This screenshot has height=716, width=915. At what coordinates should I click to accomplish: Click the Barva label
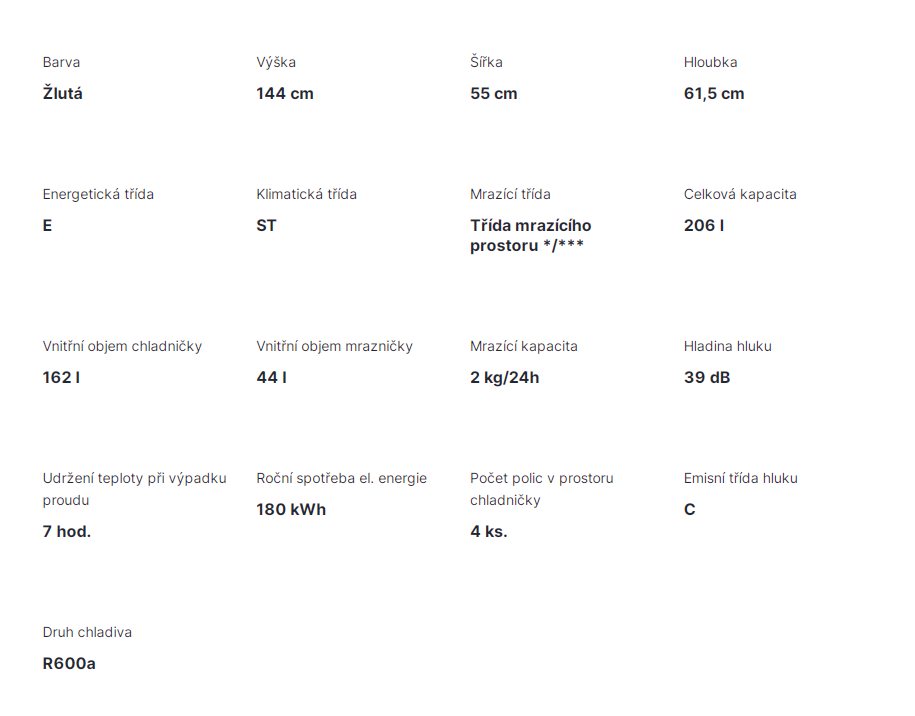(61, 62)
